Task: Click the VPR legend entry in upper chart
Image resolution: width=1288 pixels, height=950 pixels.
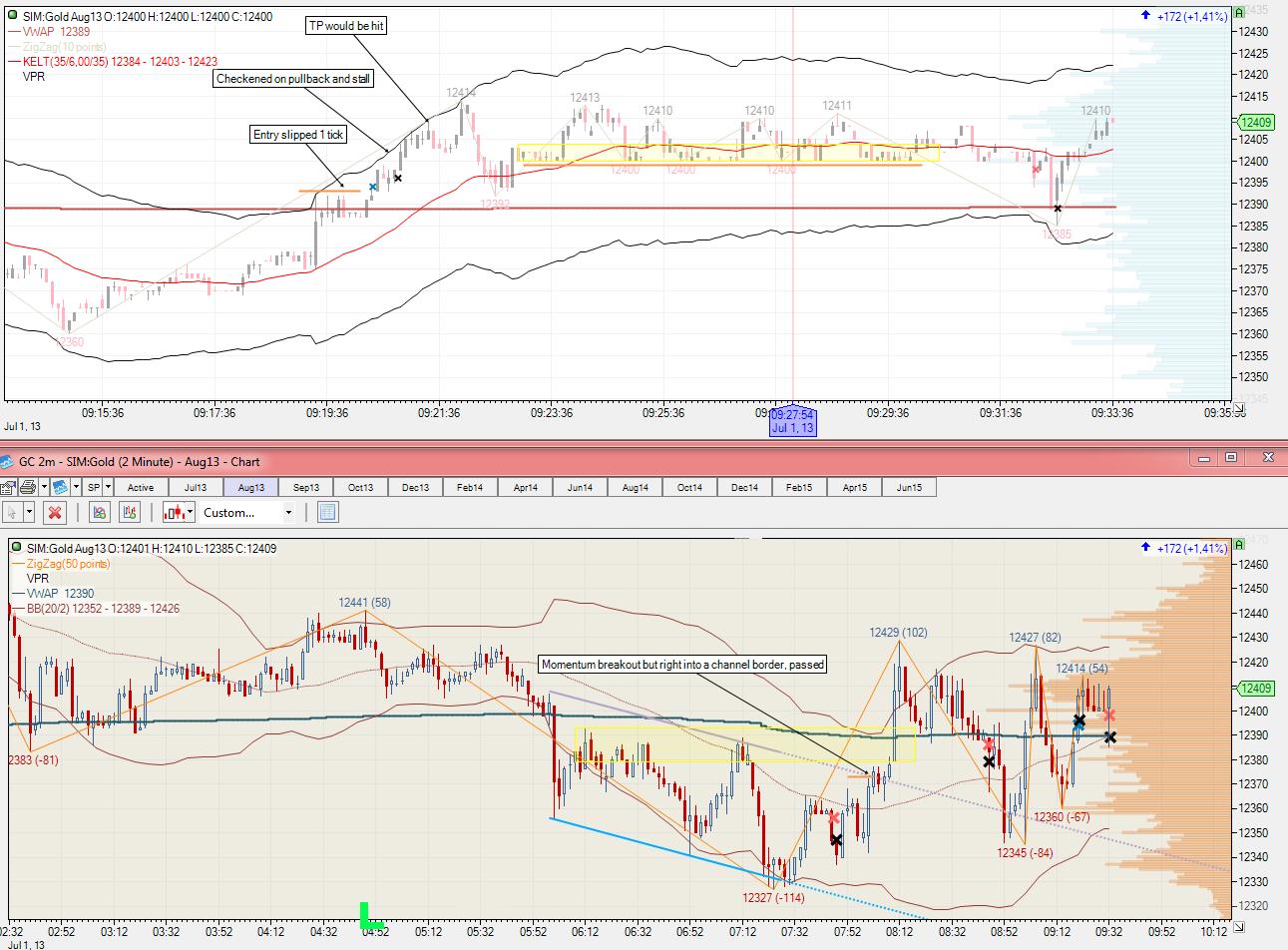Action: click(33, 76)
